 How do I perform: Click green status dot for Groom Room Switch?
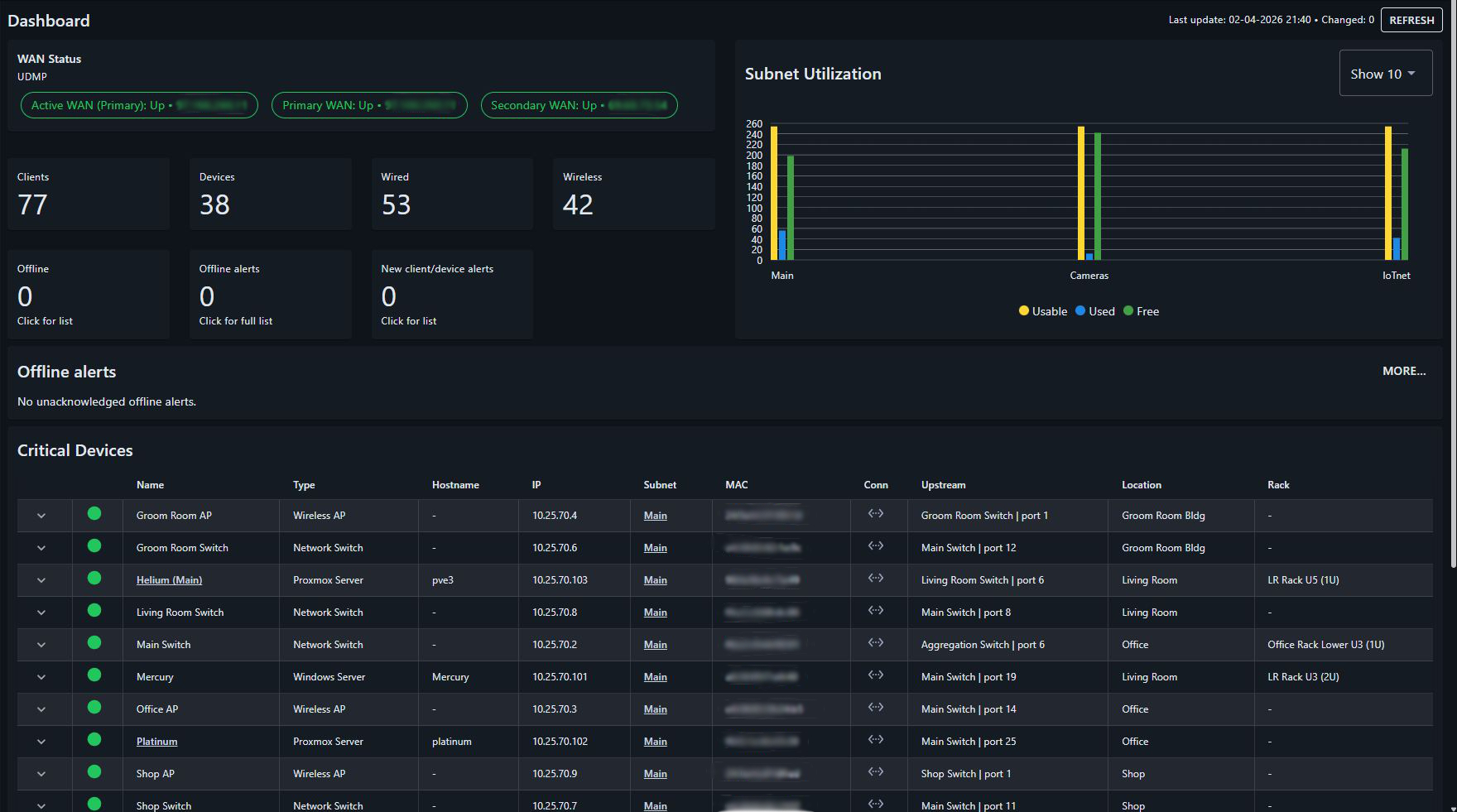(94, 546)
